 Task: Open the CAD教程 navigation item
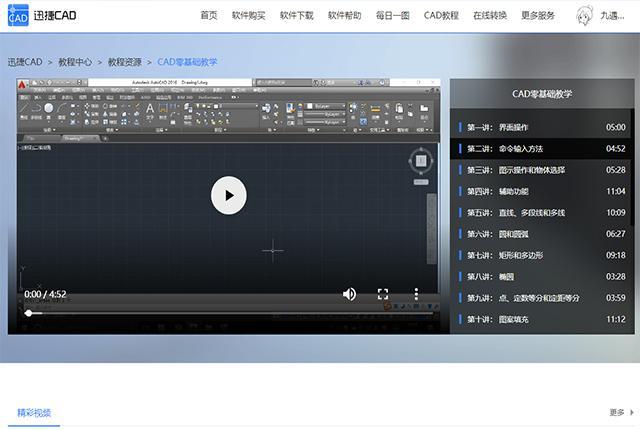click(x=441, y=16)
